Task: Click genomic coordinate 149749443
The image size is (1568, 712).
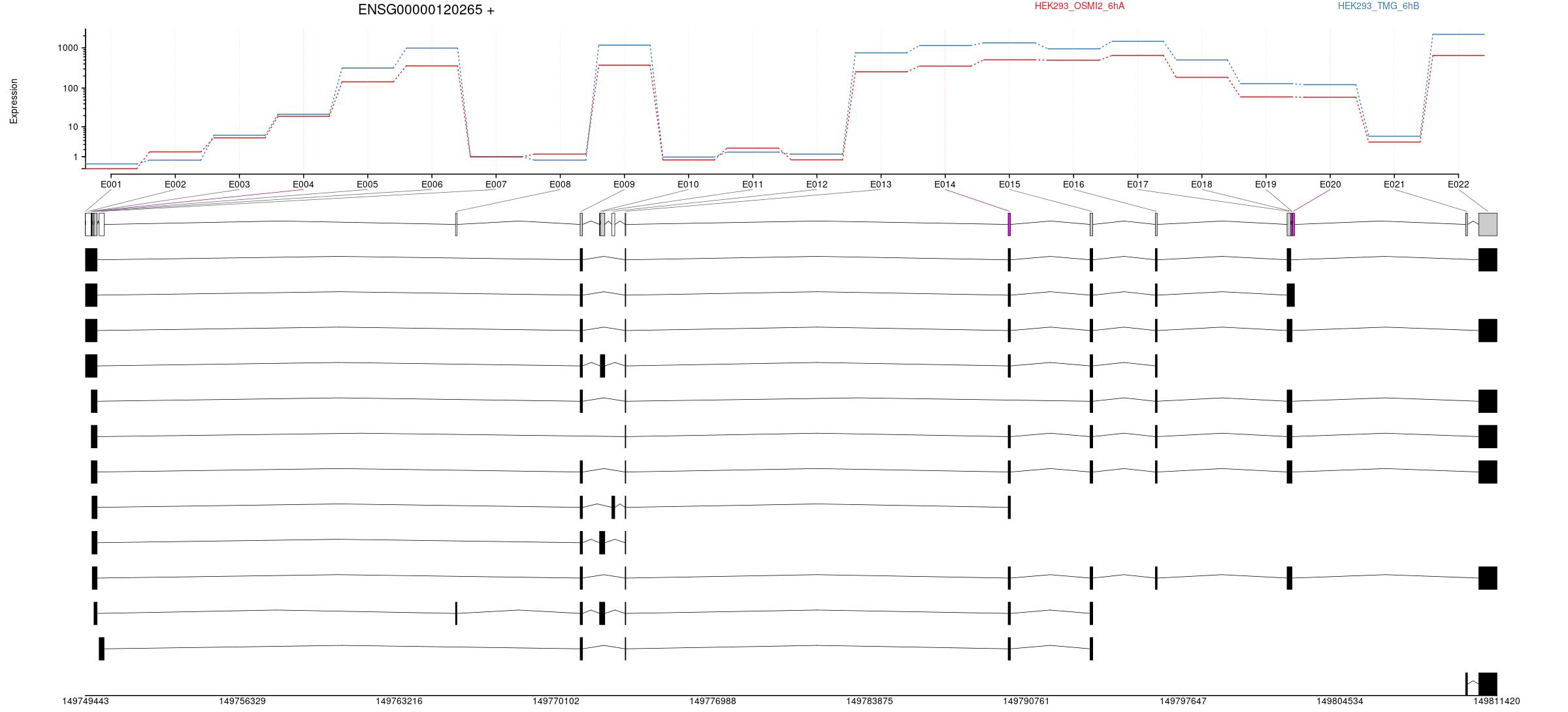Action: (x=86, y=701)
